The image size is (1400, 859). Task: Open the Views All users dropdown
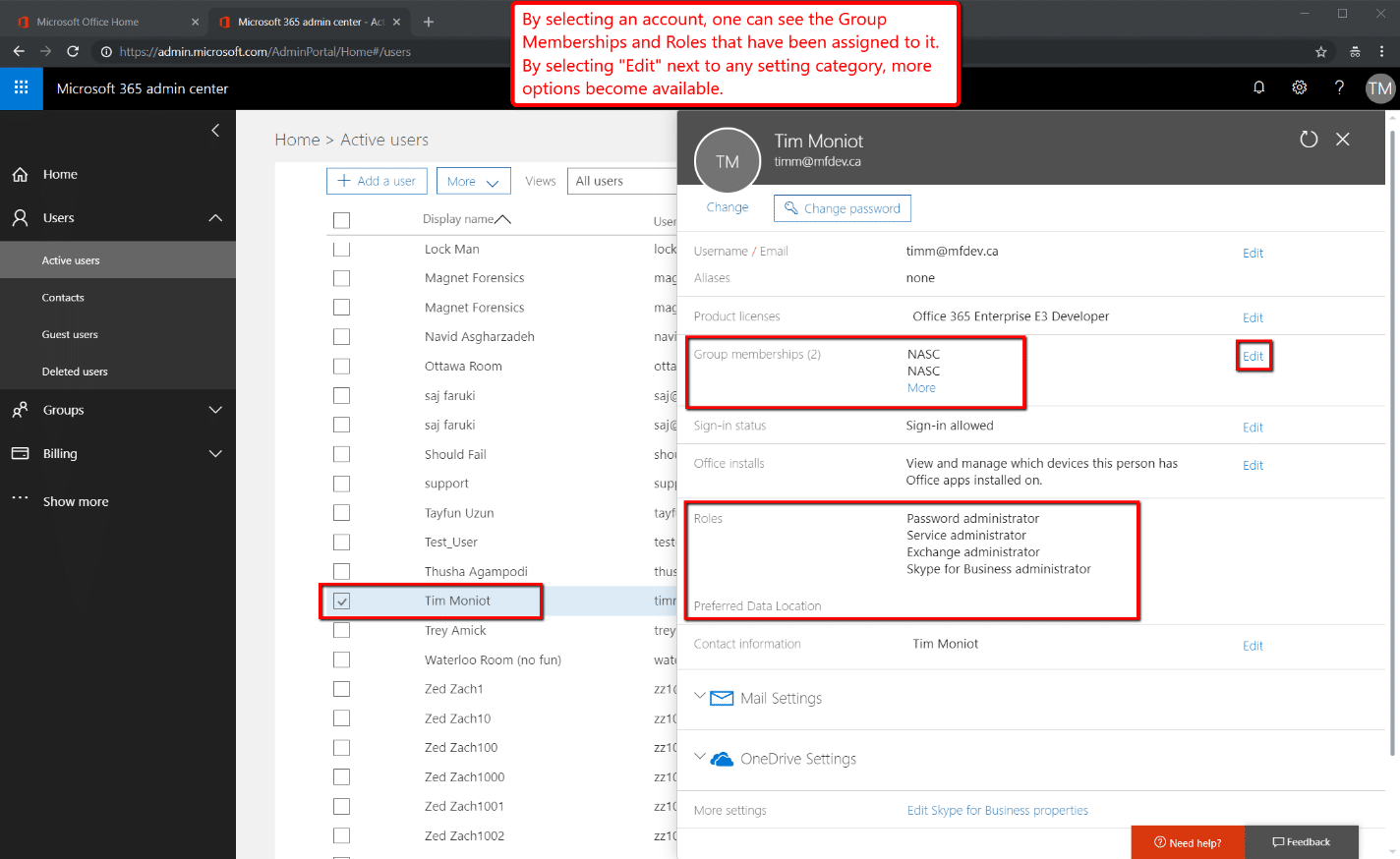coord(623,181)
